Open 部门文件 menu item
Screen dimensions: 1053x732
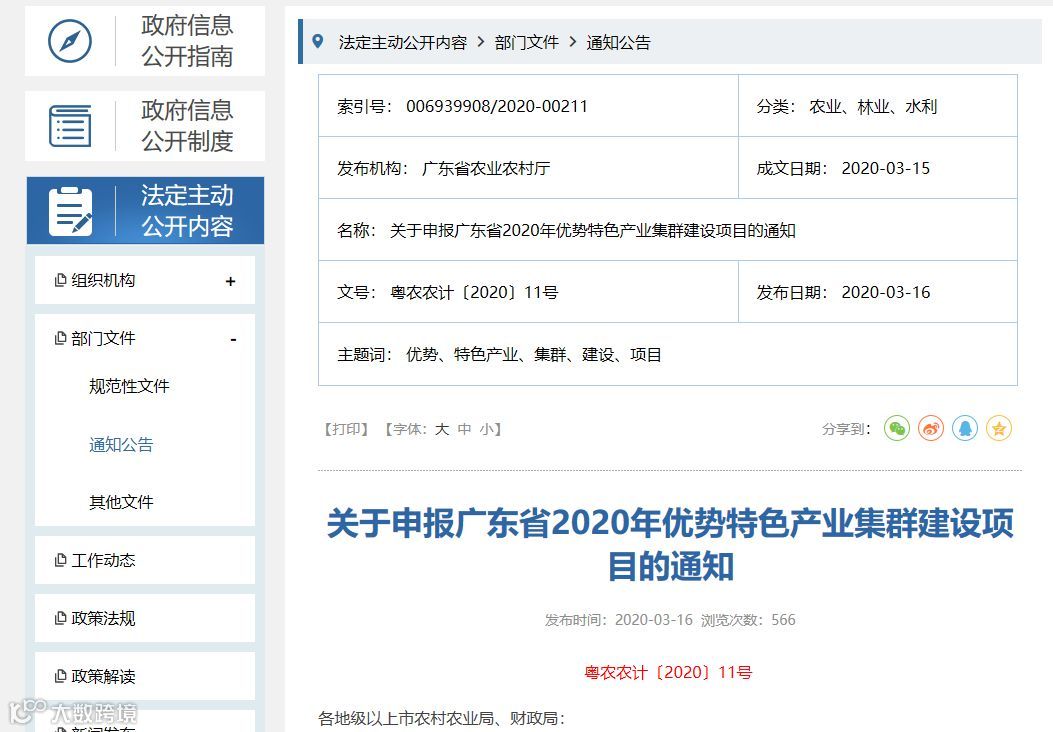(x=103, y=338)
